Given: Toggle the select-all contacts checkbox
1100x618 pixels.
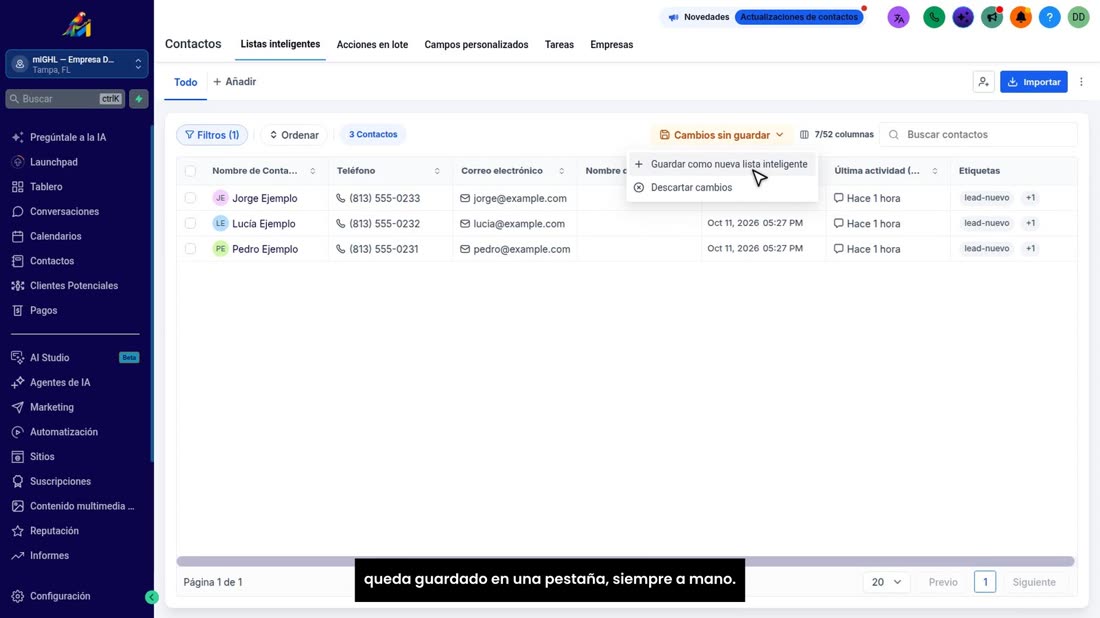Looking at the screenshot, I should point(190,171).
